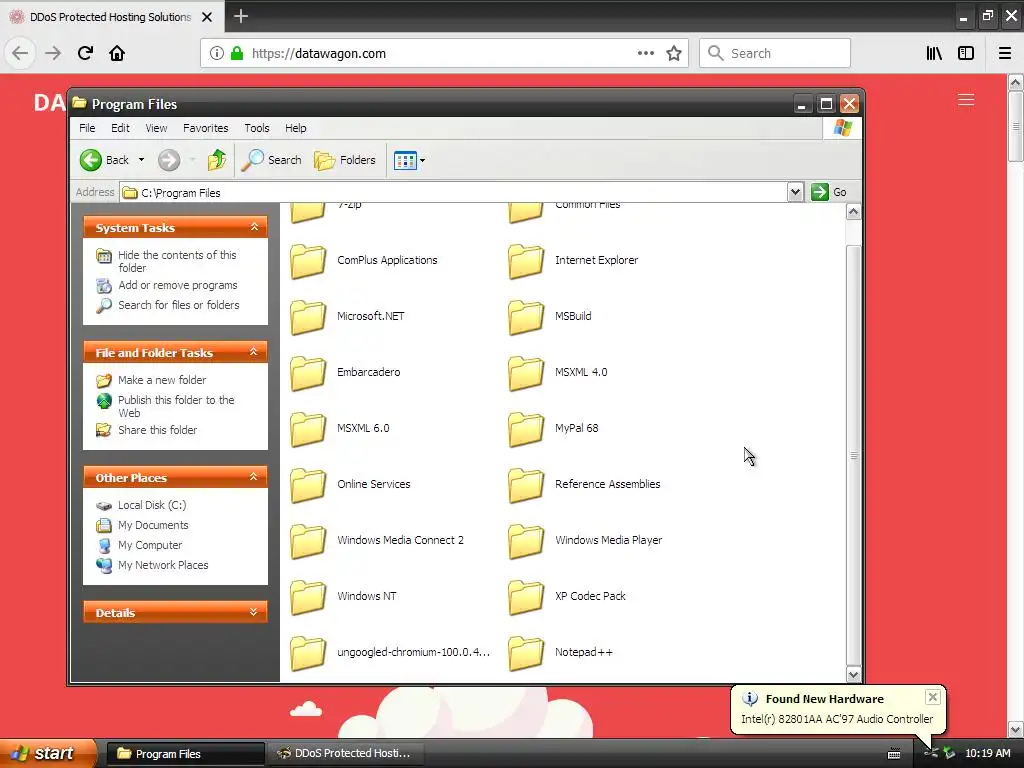This screenshot has width=1024, height=768.
Task: Go to My Network Places link
Action: [163, 566]
